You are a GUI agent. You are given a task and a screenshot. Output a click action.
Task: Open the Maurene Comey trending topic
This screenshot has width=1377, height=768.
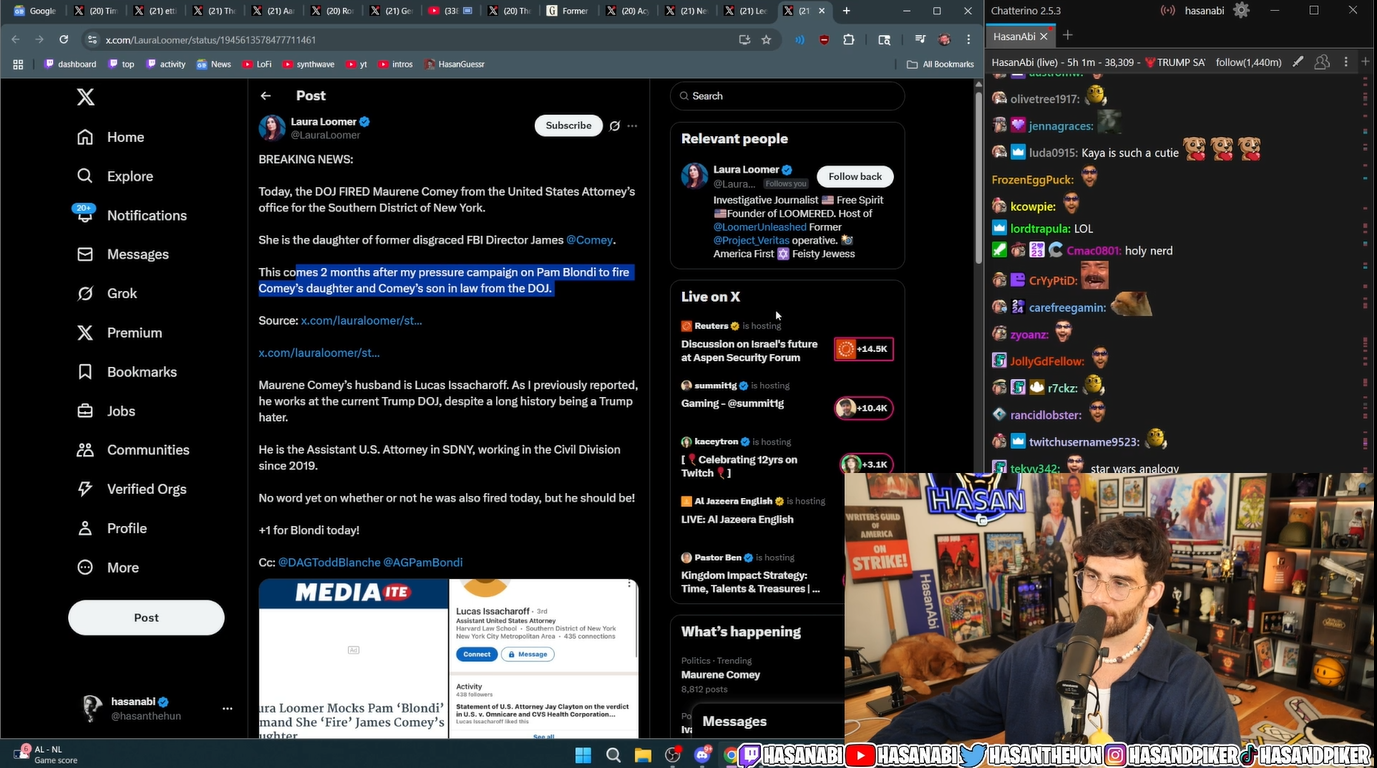click(720, 675)
